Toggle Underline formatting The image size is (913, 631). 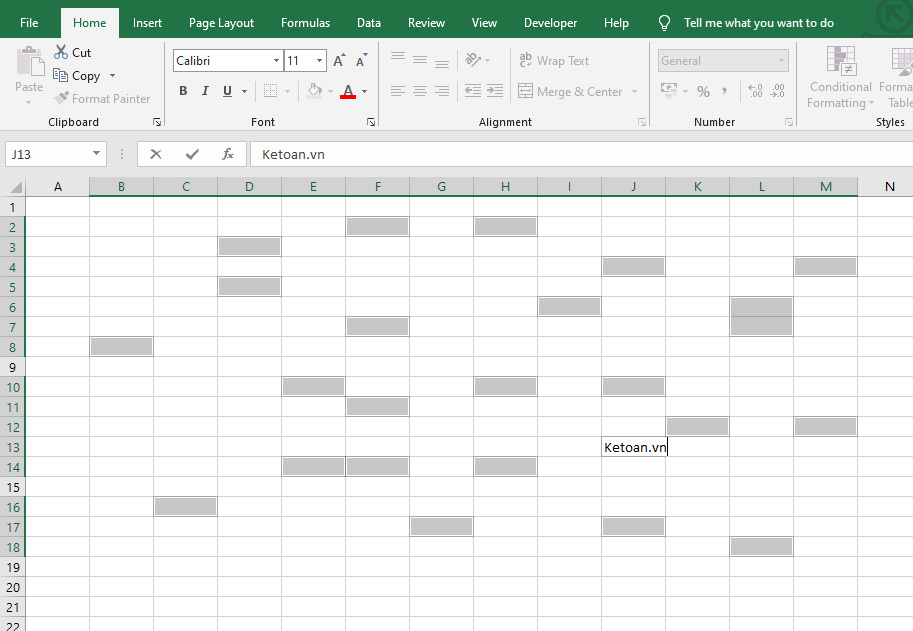click(227, 91)
